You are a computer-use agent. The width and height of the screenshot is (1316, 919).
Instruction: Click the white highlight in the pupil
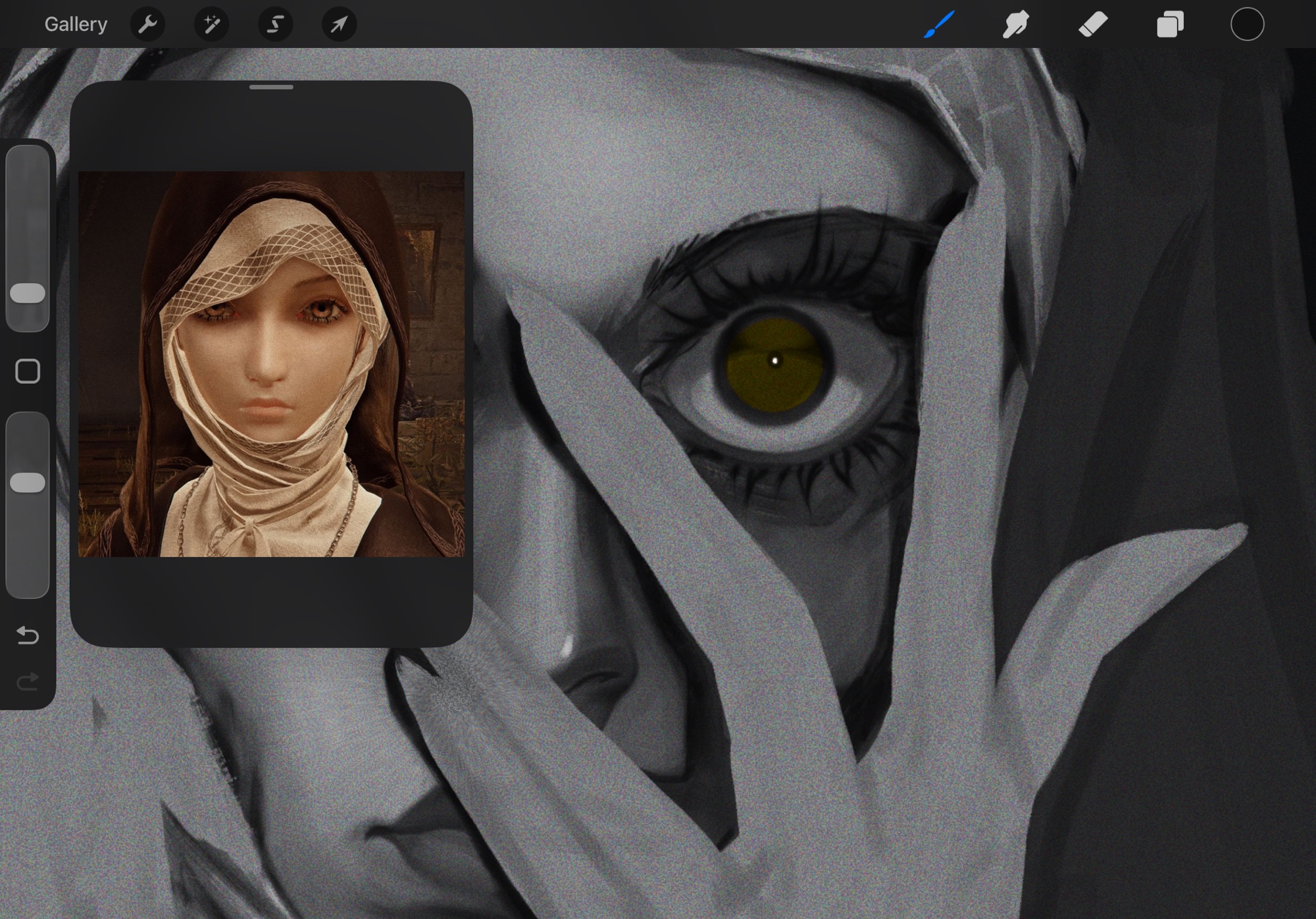(x=774, y=360)
